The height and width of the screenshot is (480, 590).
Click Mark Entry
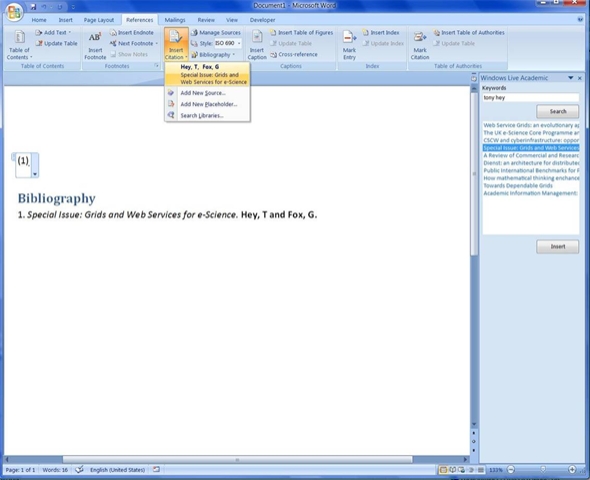[x=349, y=45]
